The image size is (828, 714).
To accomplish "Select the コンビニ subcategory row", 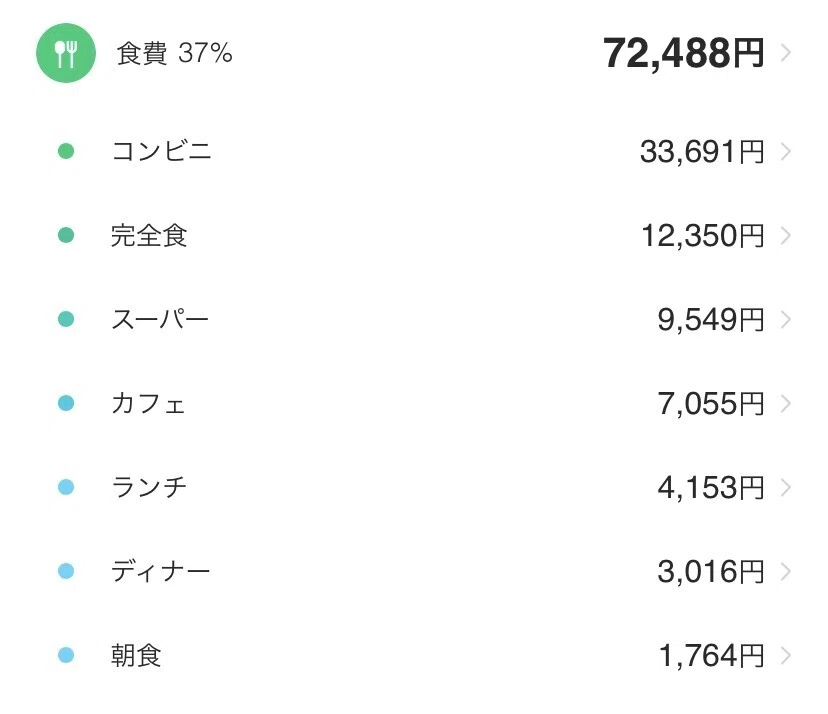I will point(414,152).
